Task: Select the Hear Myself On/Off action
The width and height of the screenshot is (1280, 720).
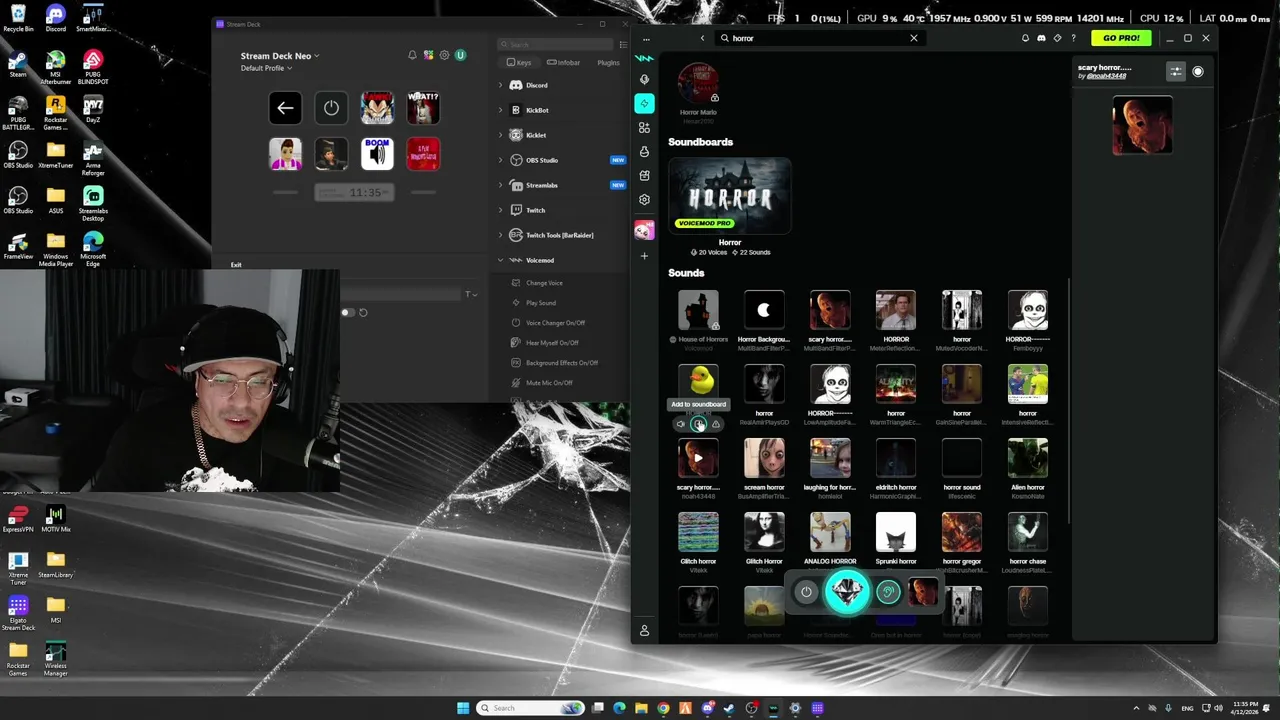Action: (552, 343)
